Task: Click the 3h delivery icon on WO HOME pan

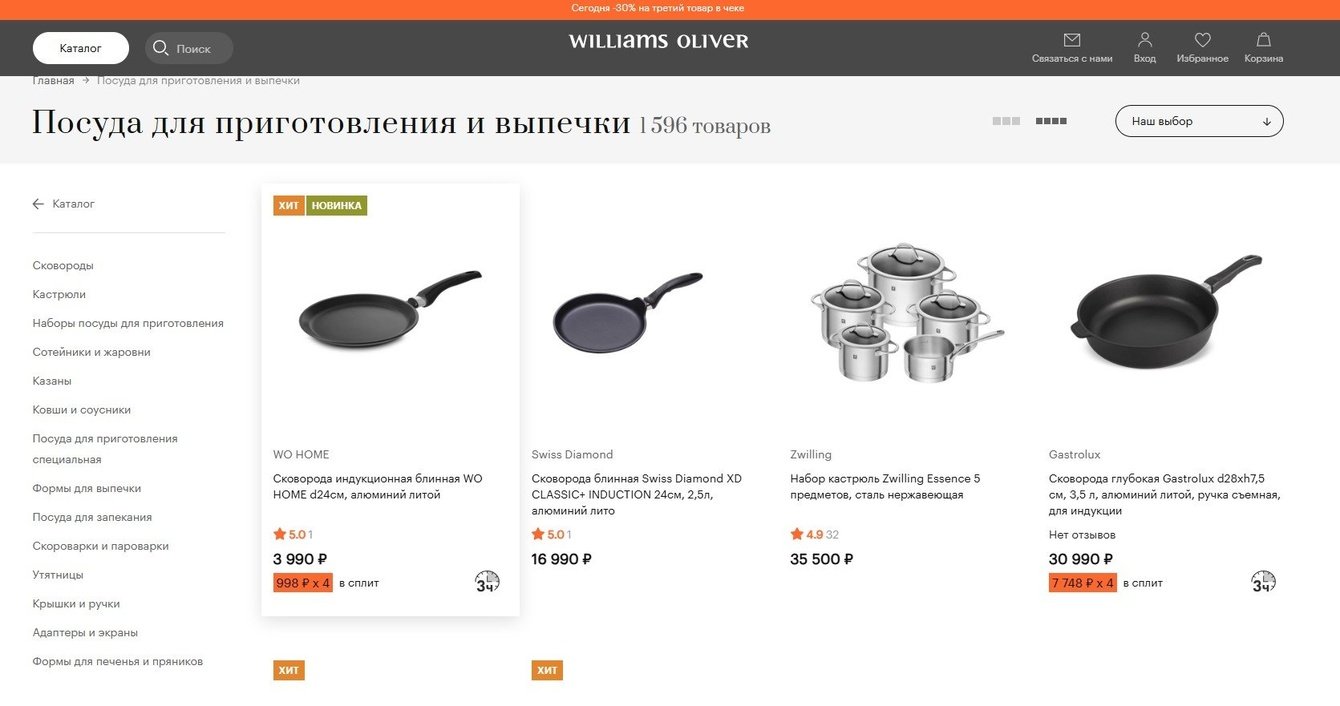Action: coord(487,582)
